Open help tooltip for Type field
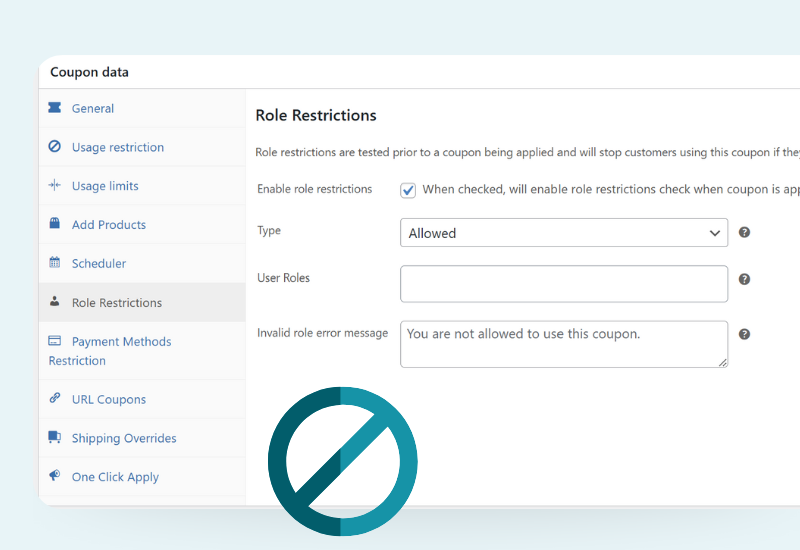The height and width of the screenshot is (550, 800). pyautogui.click(x=744, y=232)
